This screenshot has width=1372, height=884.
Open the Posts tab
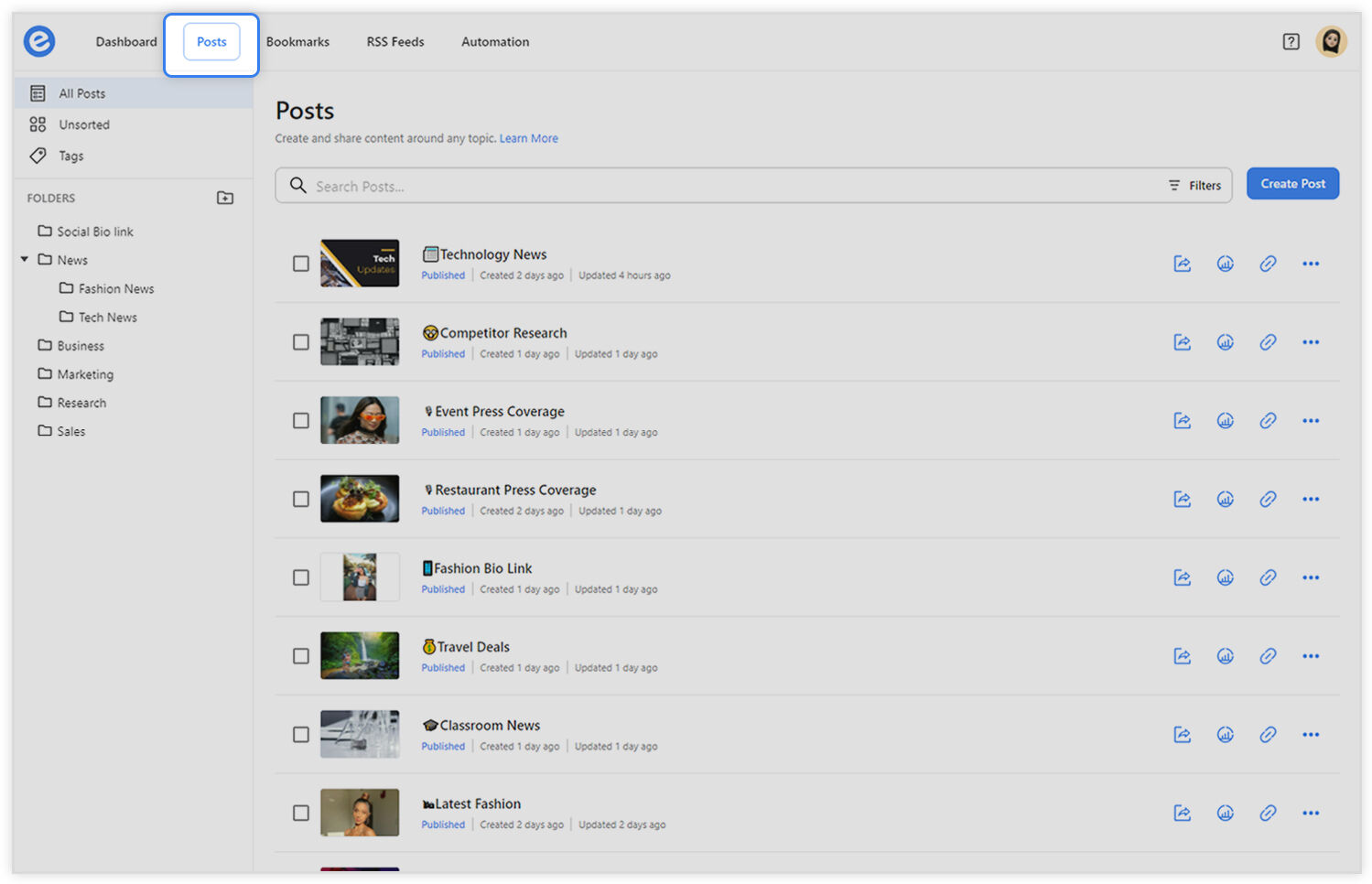pos(211,42)
